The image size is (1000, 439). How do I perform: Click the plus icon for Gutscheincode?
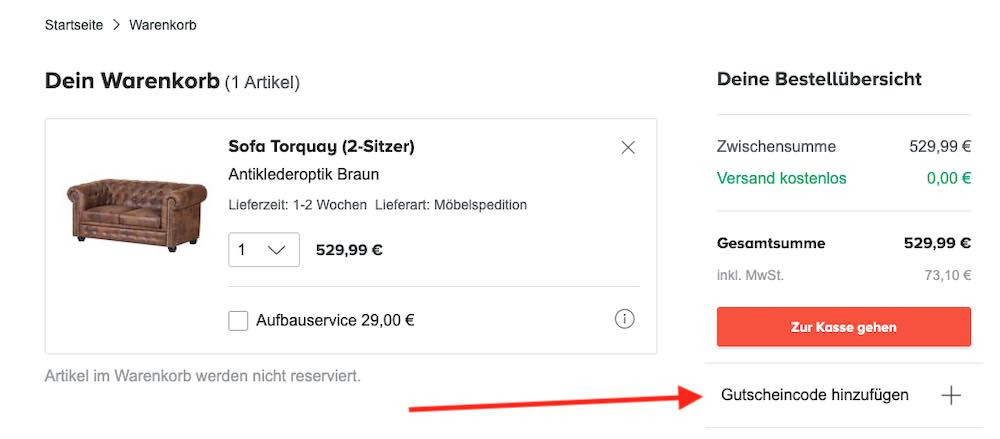point(951,395)
